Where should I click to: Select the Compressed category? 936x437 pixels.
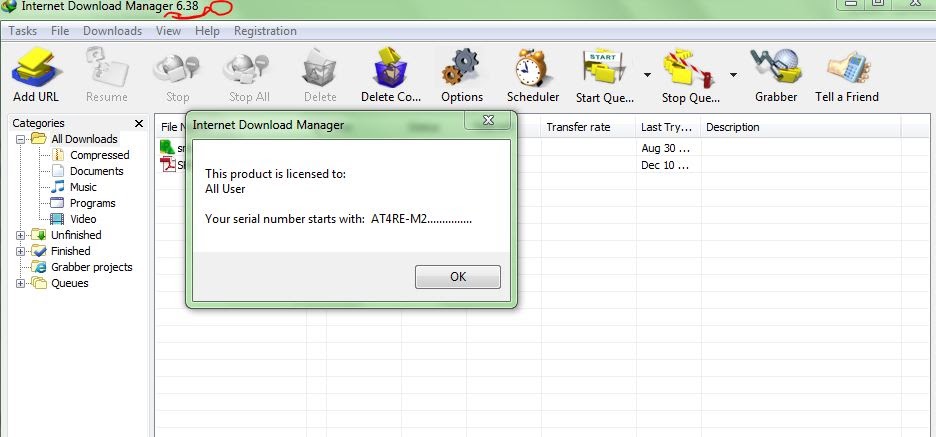tap(99, 155)
